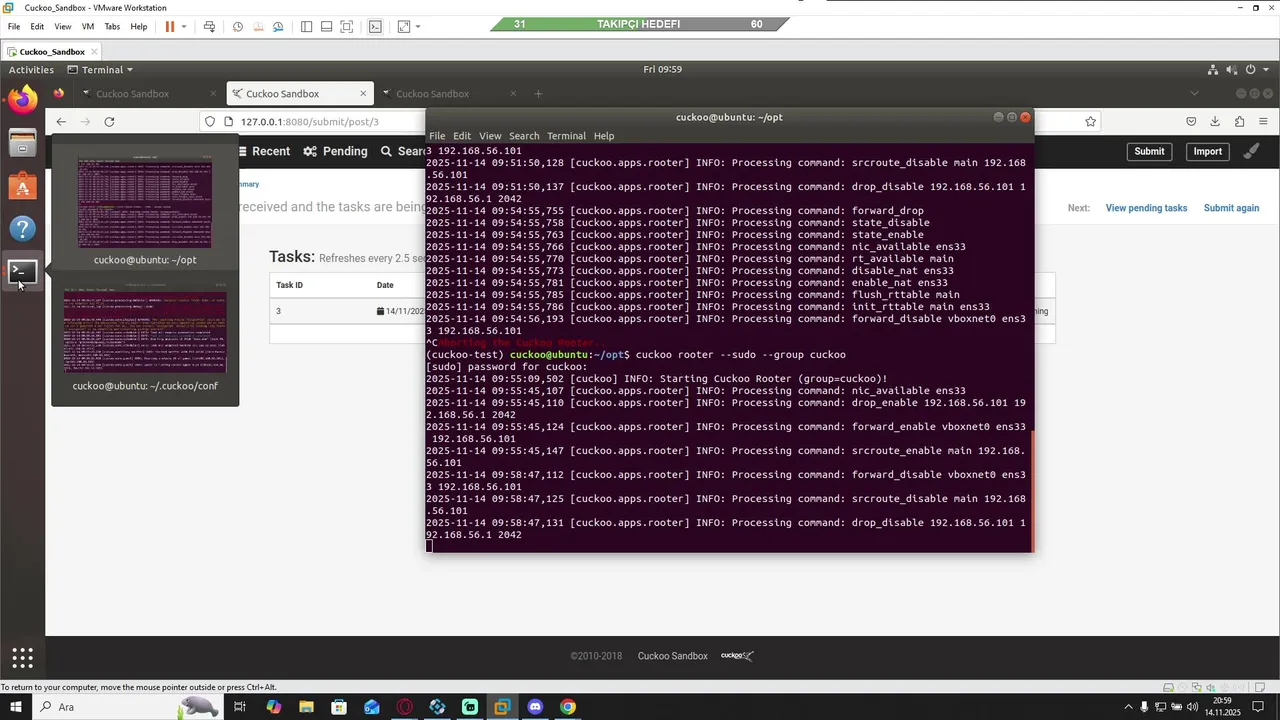The image size is (1280, 720).
Task: Open a new Firefox tab with plus
Action: point(538,94)
